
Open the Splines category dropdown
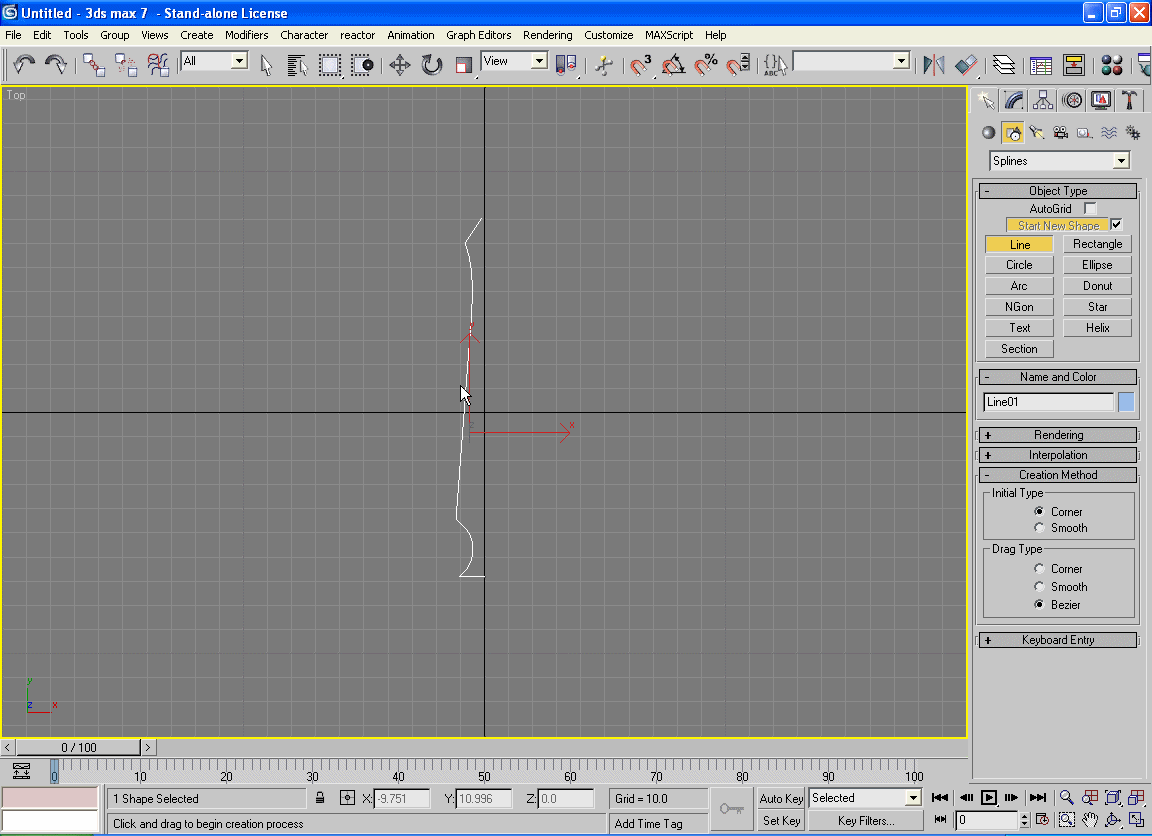(1059, 161)
